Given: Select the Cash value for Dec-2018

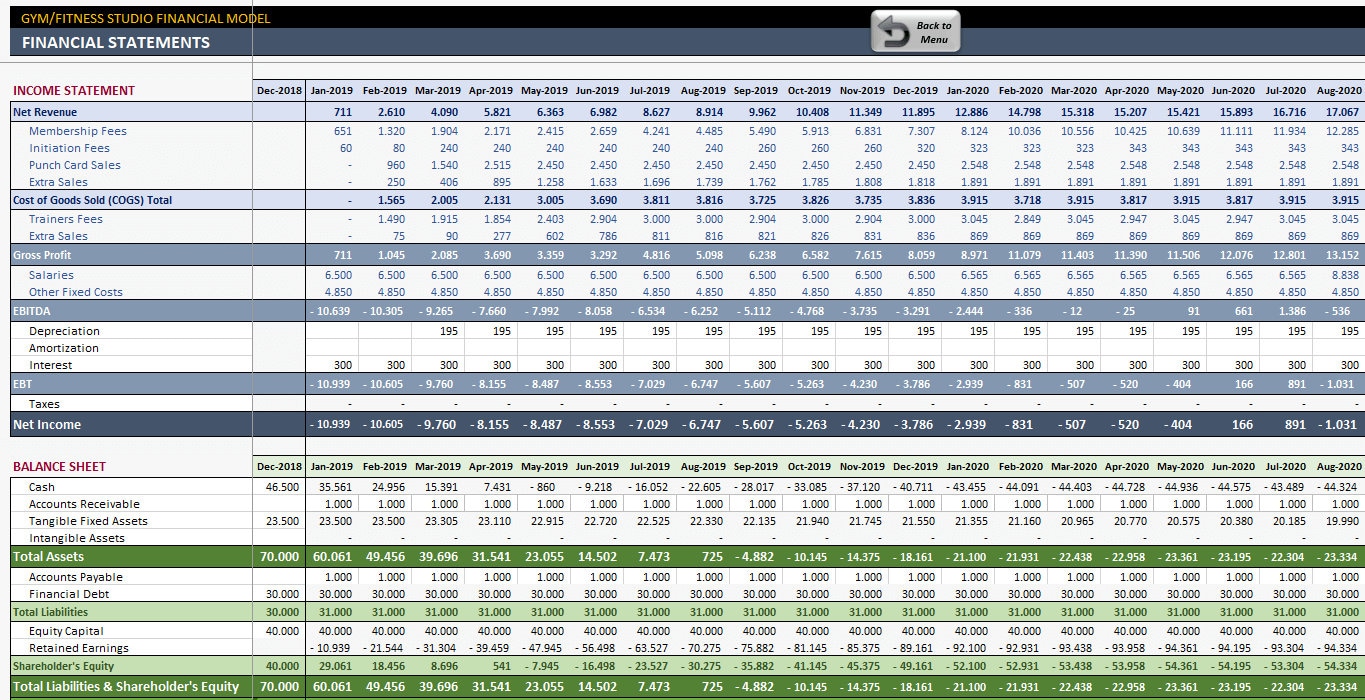Looking at the screenshot, I should point(280,485).
